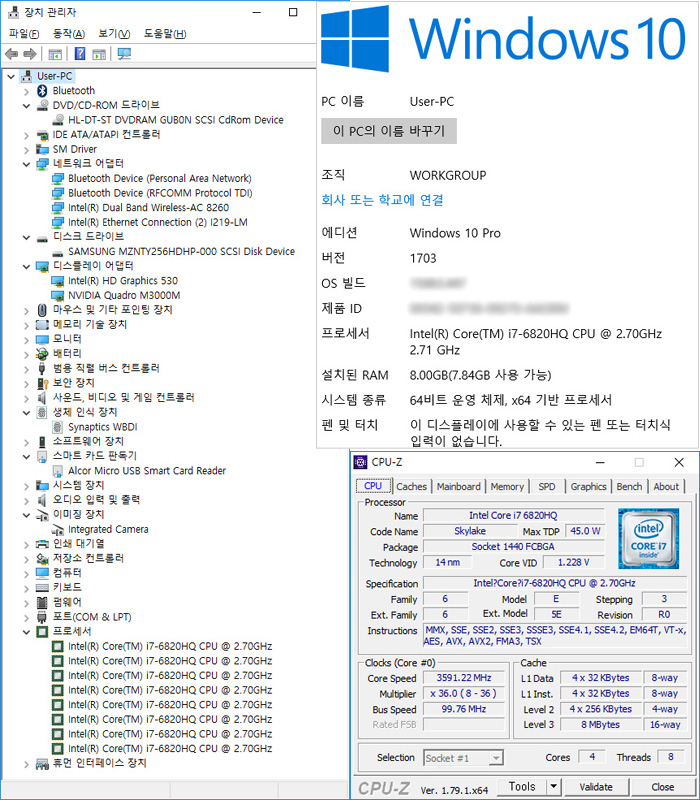The image size is (700, 802).
Task: Click the Intel HD Graphics 530 icon
Action: click(x=58, y=281)
